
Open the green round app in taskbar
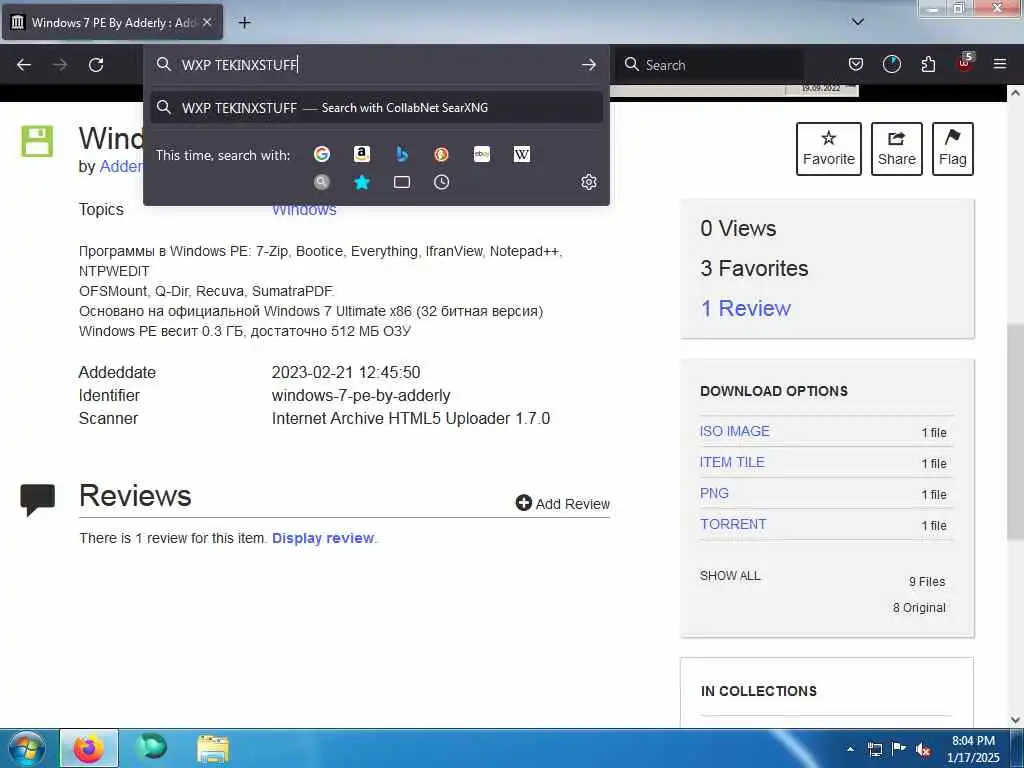152,748
